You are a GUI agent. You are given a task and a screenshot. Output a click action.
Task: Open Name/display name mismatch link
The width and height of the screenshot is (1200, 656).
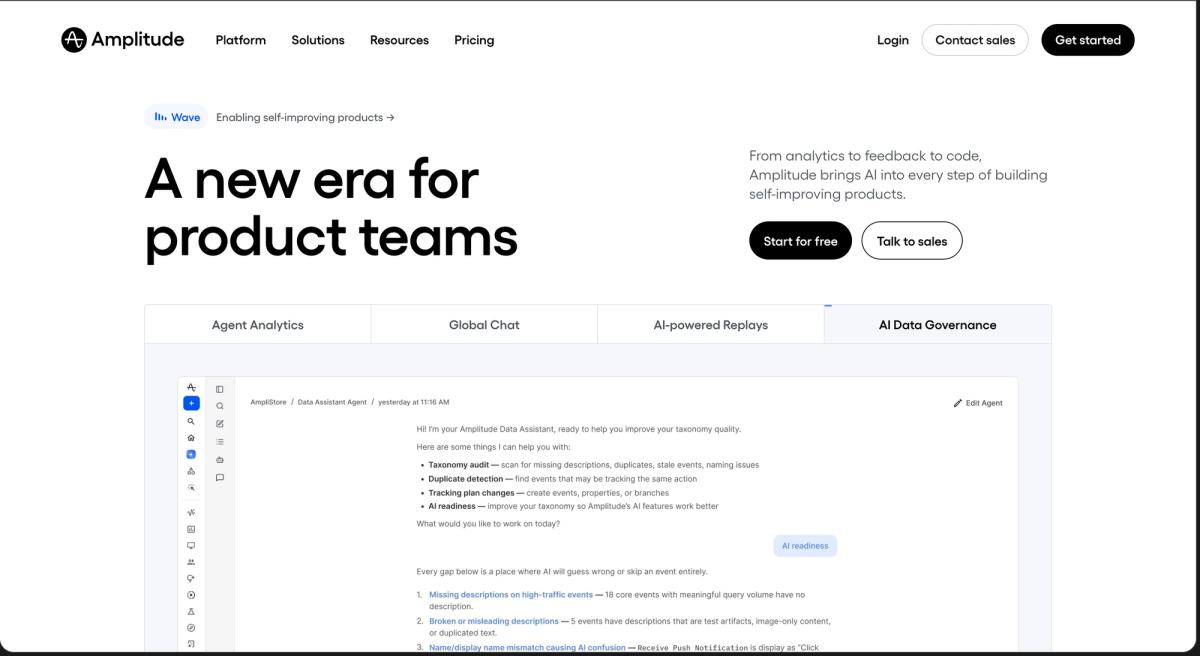(527, 648)
